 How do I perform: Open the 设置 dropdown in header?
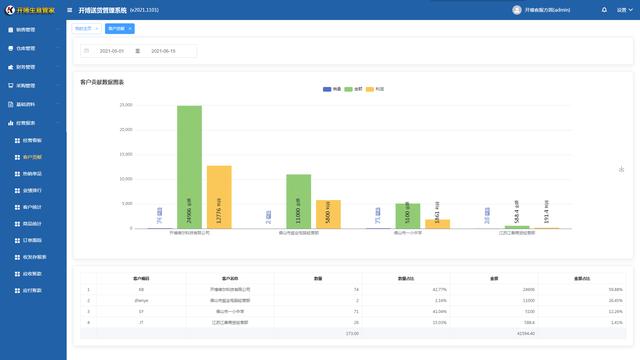(624, 10)
